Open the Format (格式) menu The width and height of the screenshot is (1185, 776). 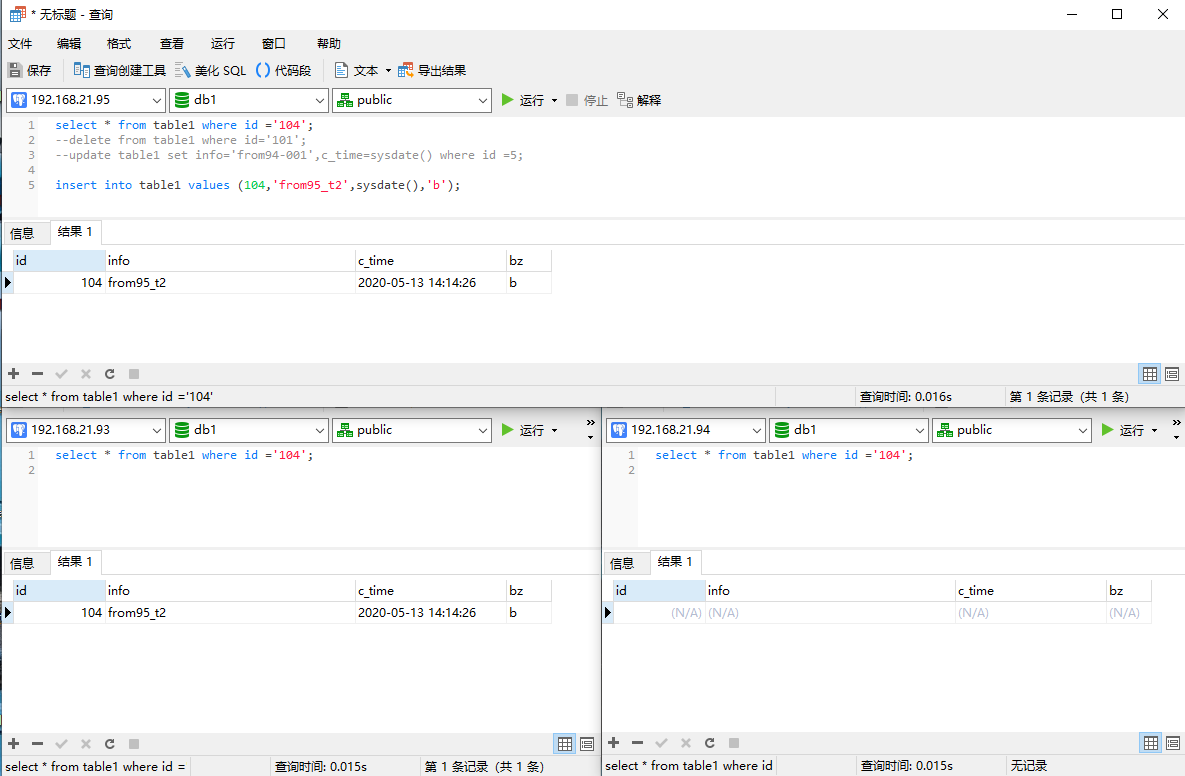coord(119,44)
